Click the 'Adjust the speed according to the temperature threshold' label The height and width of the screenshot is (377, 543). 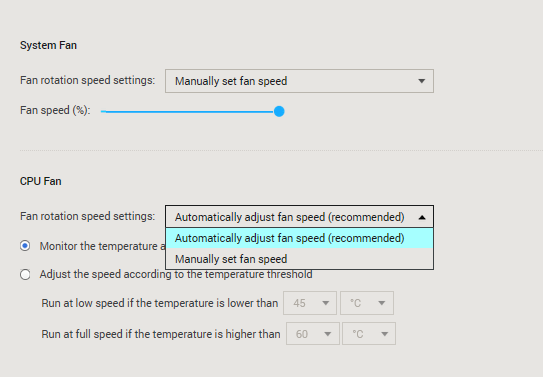pos(176,274)
